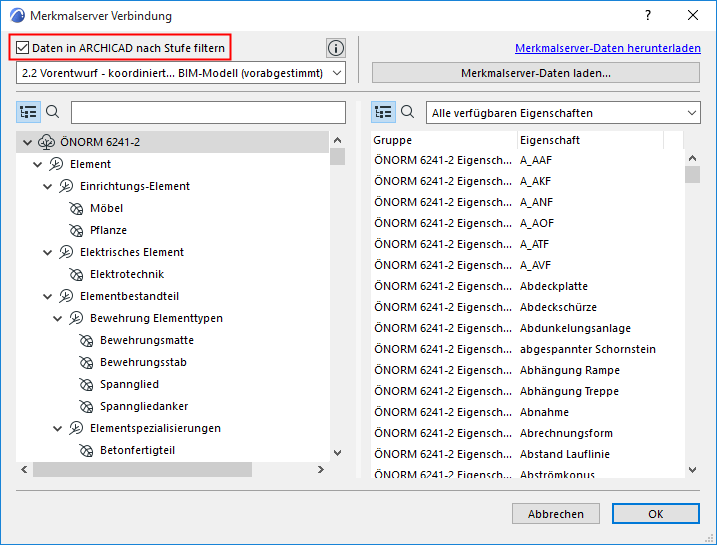Click the Elektrisches Element branch icon
Image resolution: width=717 pixels, height=545 pixels.
(66, 252)
